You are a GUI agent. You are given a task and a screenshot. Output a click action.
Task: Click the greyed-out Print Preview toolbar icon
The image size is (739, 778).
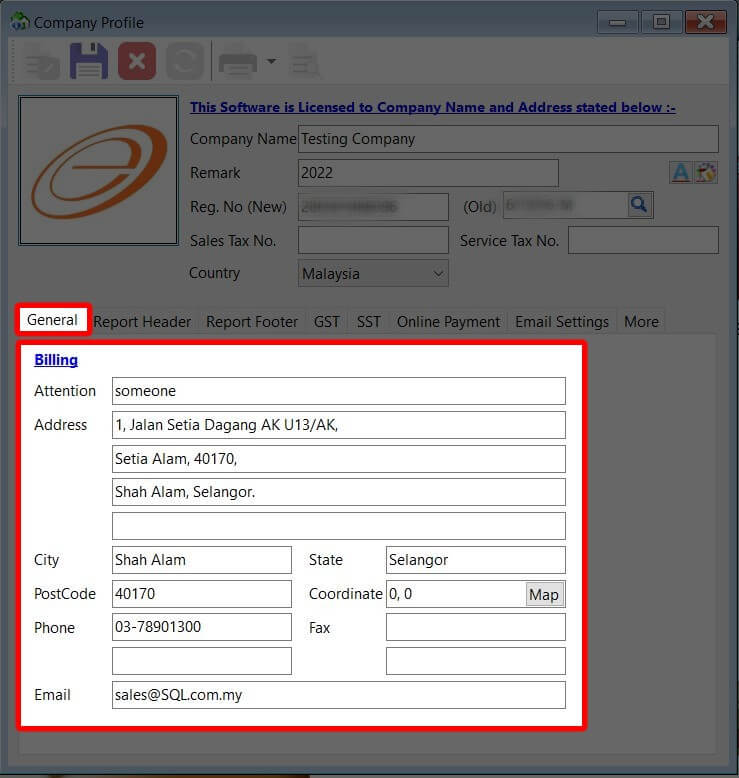pyautogui.click(x=304, y=61)
